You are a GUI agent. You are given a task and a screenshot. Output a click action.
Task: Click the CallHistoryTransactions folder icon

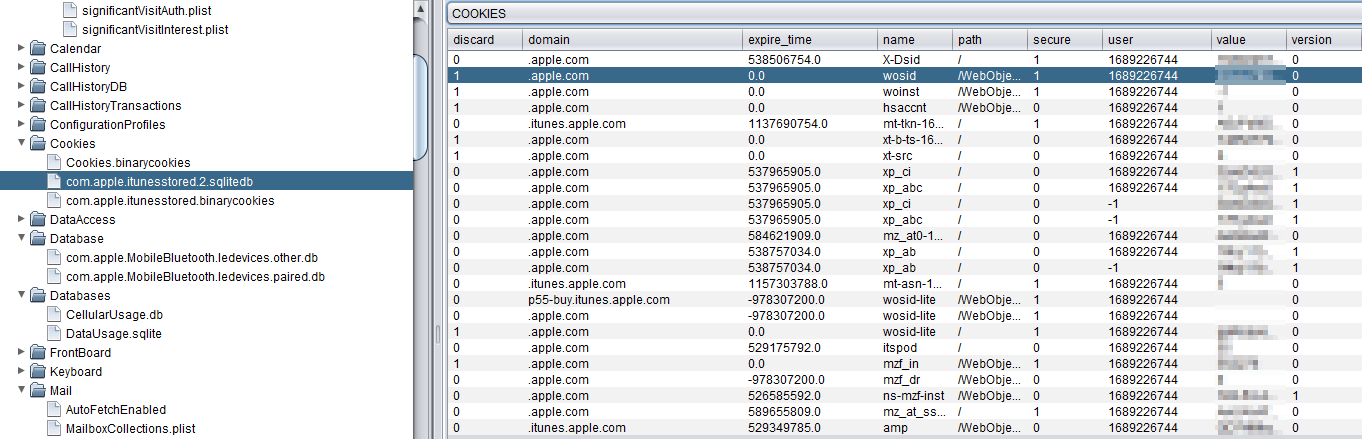point(38,105)
